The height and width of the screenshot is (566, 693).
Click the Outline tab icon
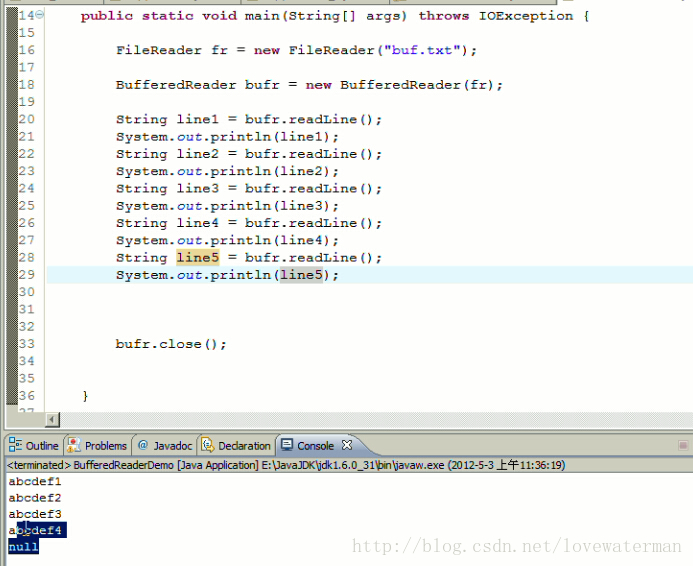pos(15,445)
